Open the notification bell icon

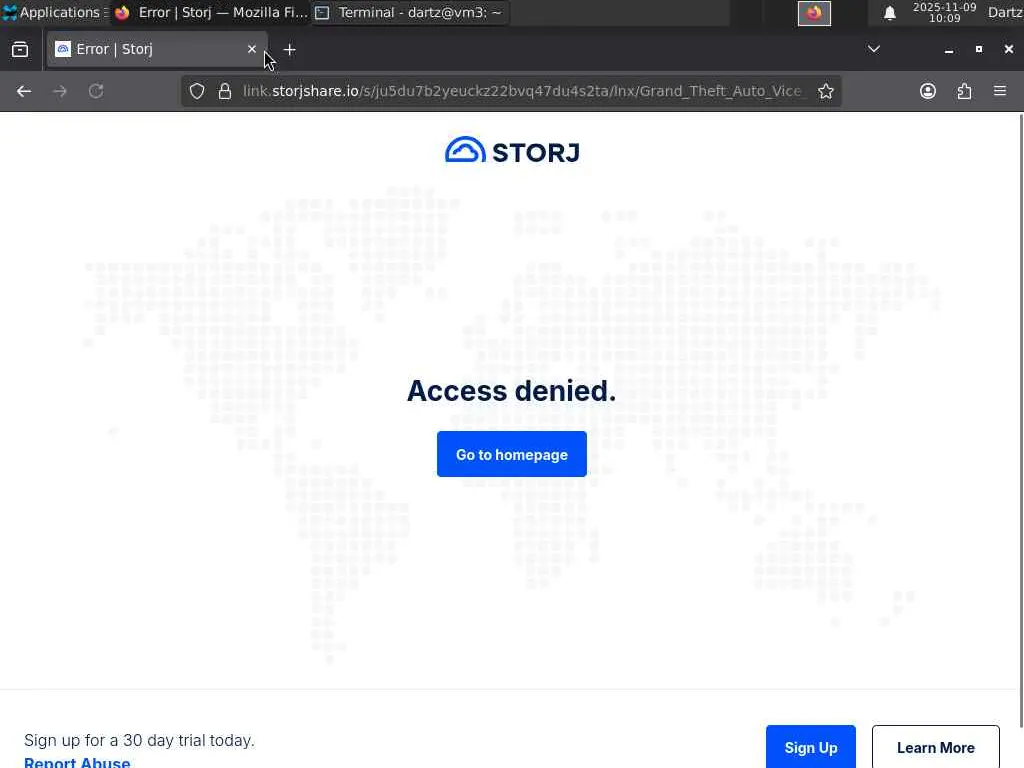click(889, 13)
